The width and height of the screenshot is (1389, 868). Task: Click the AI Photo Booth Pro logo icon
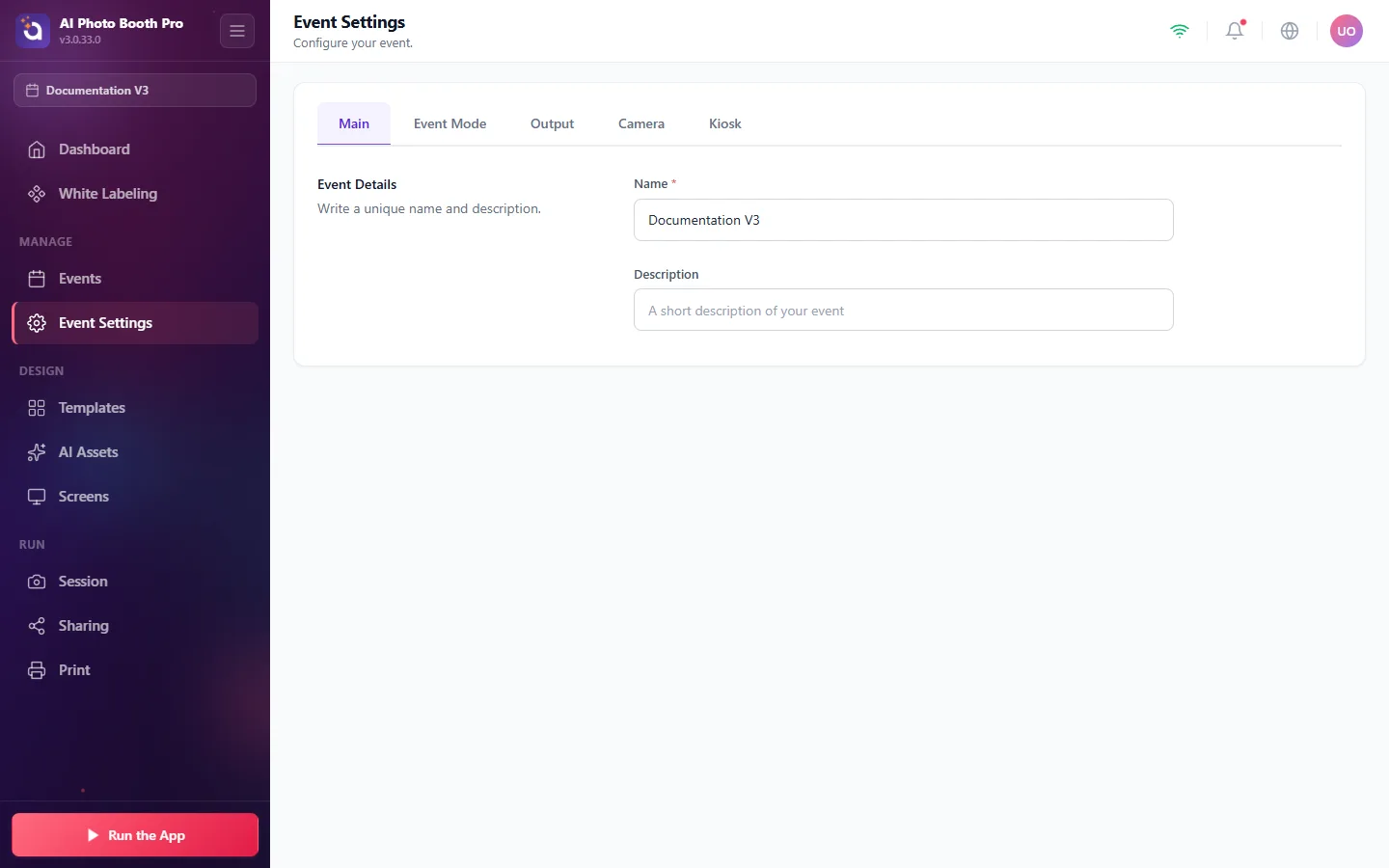tap(33, 31)
